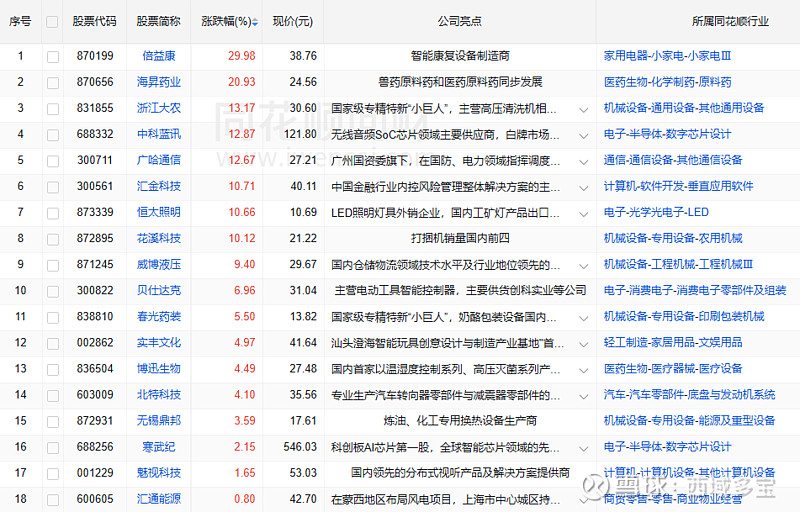This screenshot has width=800, height=512.
Task: Sort by 涨跌幅(%) column arrows
Action: click(x=255, y=22)
